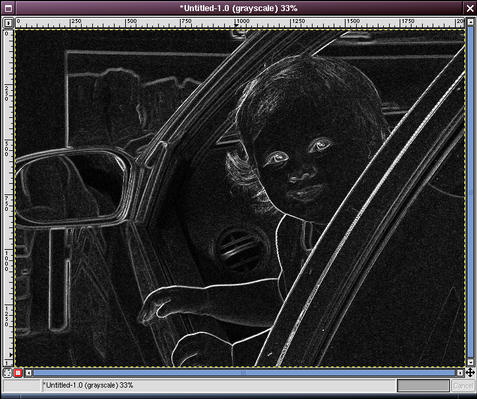This screenshot has height=399, width=477.
Task: Click the disabled Cancel button in status bar
Action: (x=462, y=386)
